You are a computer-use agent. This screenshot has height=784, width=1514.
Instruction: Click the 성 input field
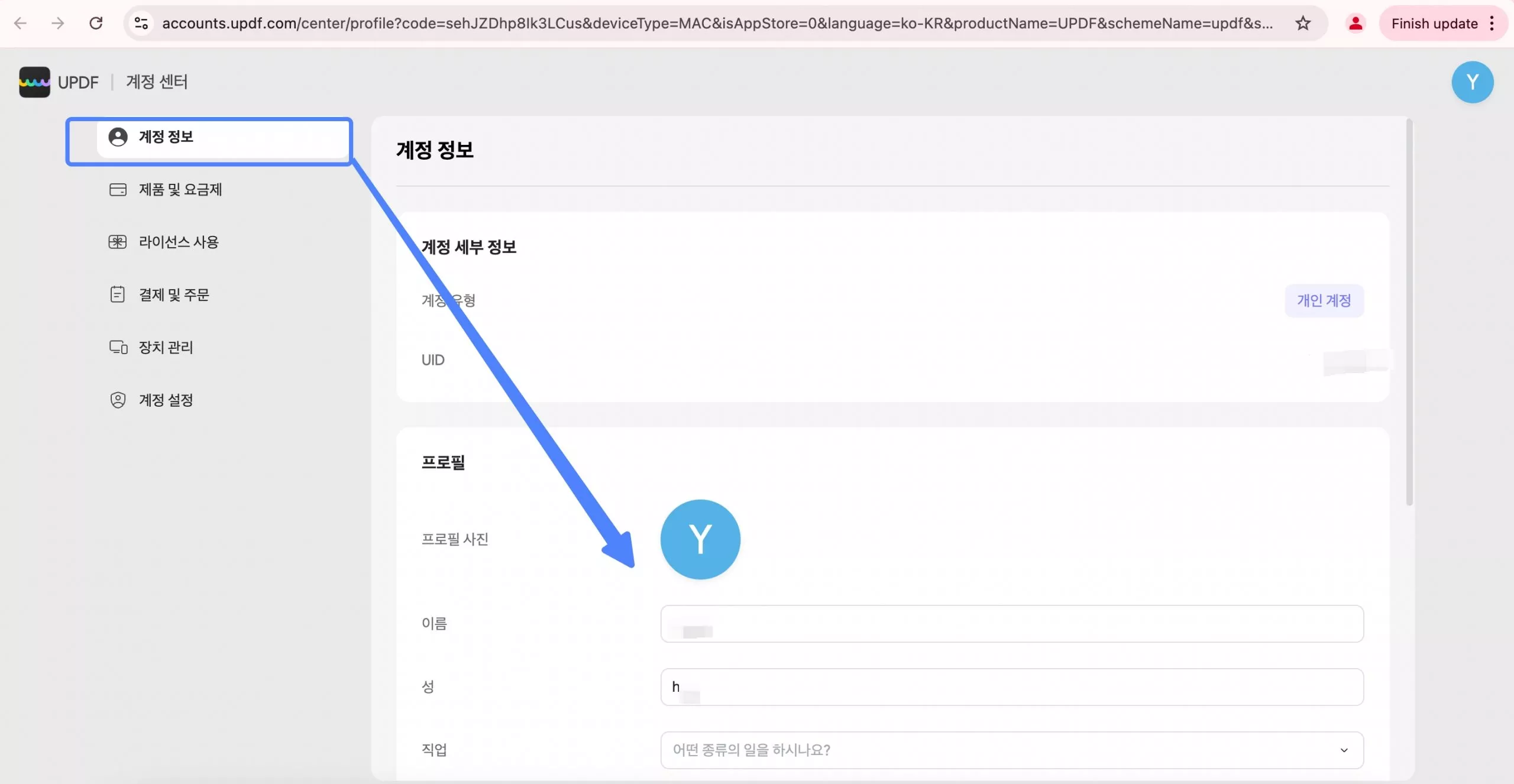(x=1011, y=687)
